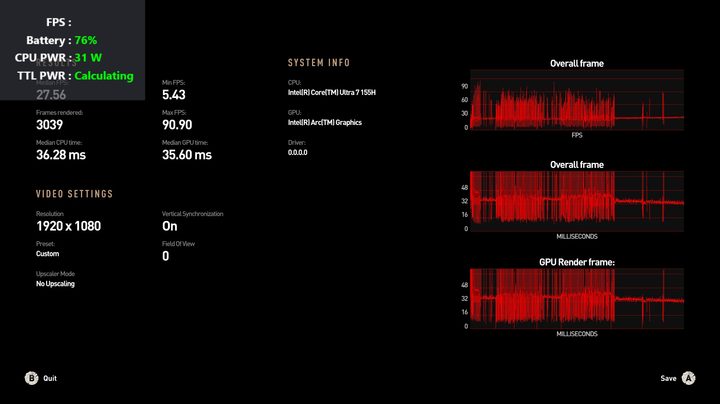The height and width of the screenshot is (404, 720).
Task: Click the B button Quit icon
Action: 31,378
